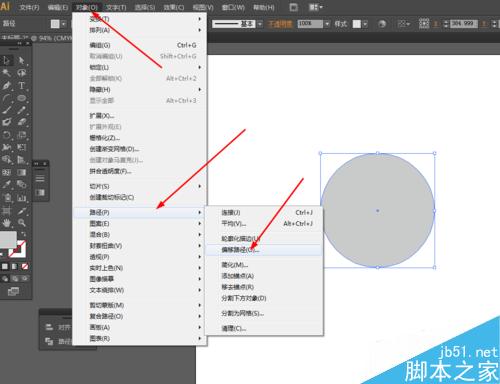Select the Lasso tool

click(21, 73)
